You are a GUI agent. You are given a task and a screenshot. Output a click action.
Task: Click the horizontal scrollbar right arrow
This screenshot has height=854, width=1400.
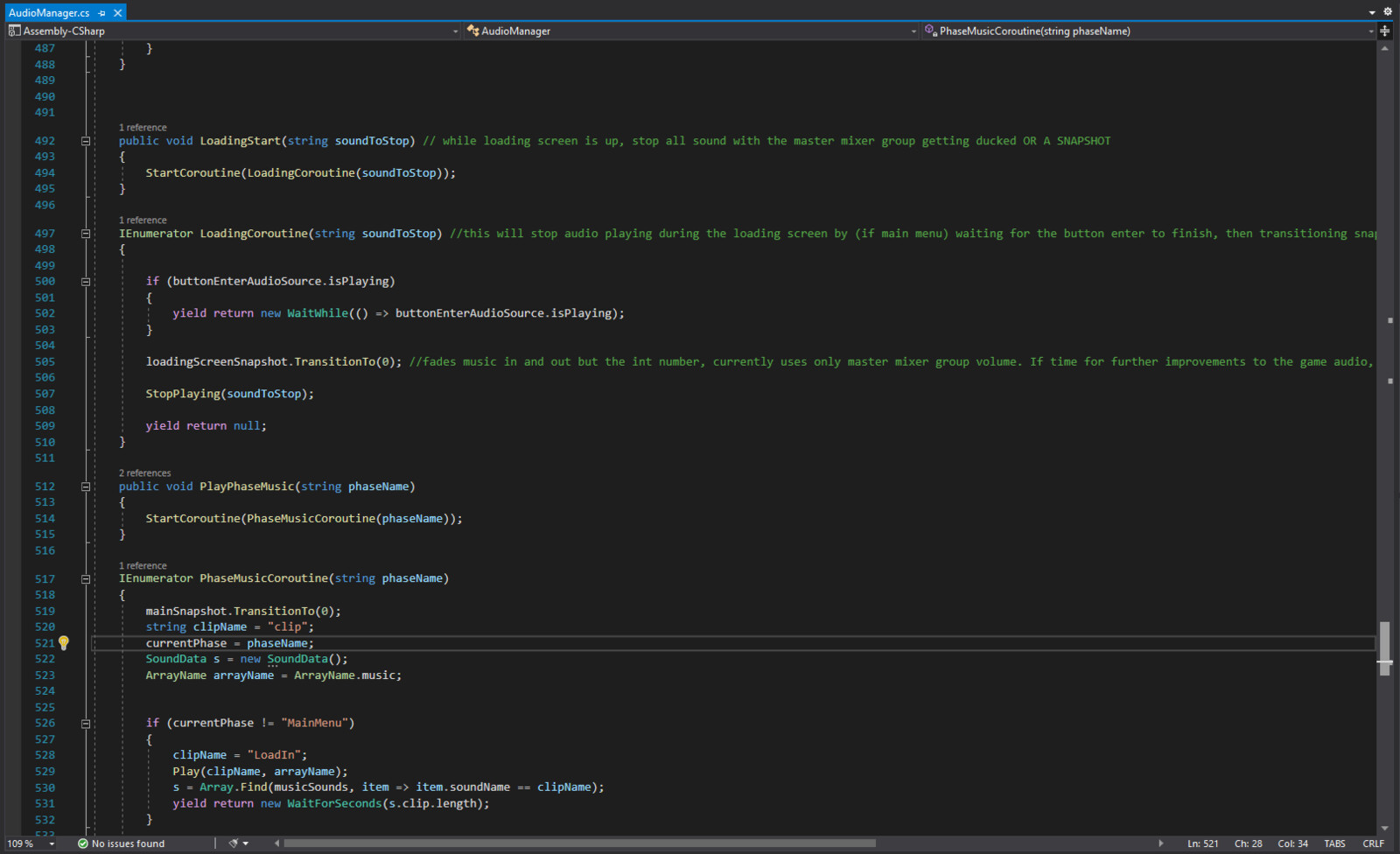tap(1161, 843)
